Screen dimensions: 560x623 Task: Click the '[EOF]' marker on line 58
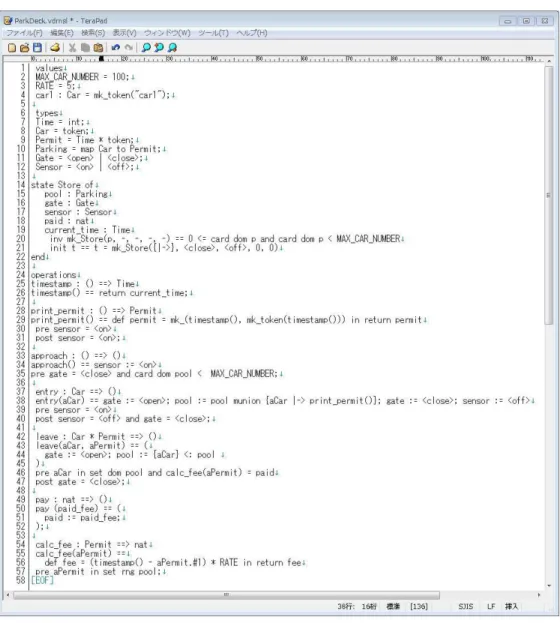42,580
